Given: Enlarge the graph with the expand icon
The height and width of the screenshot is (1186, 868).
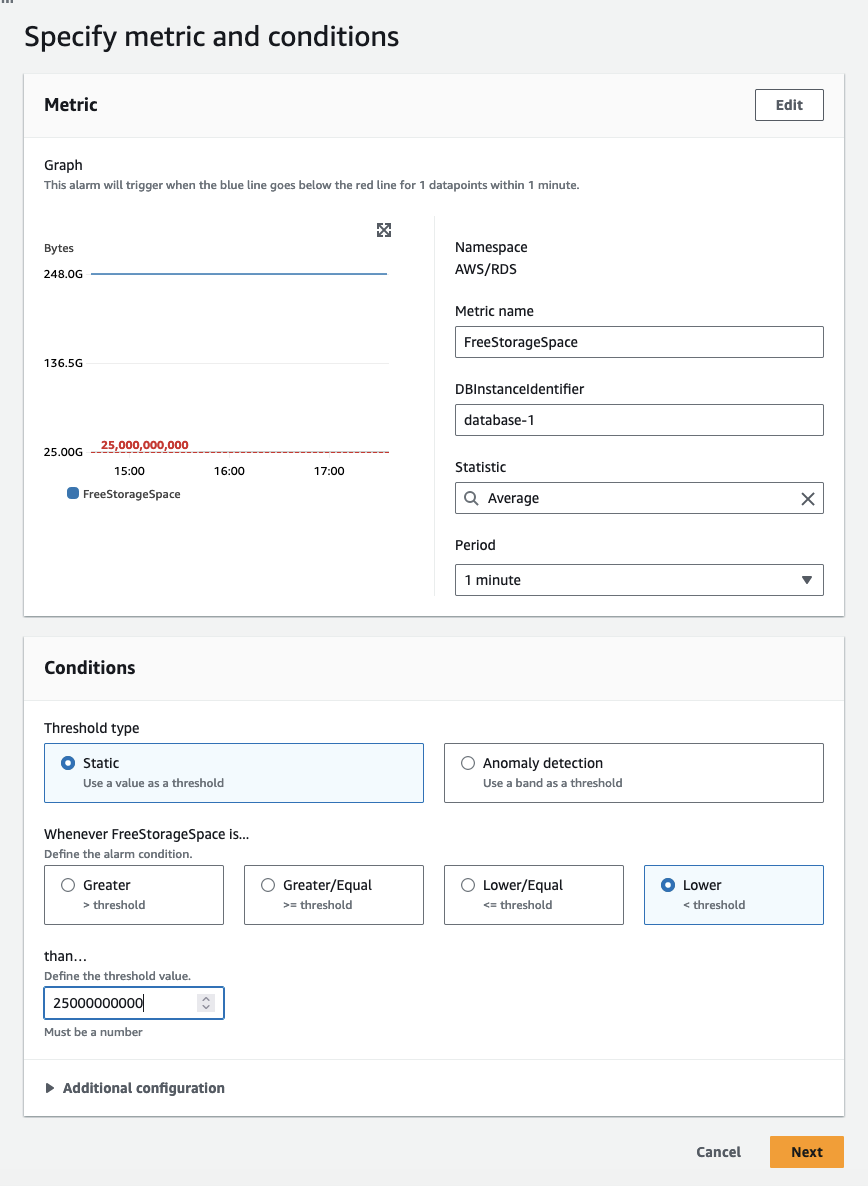Looking at the screenshot, I should coord(384,231).
